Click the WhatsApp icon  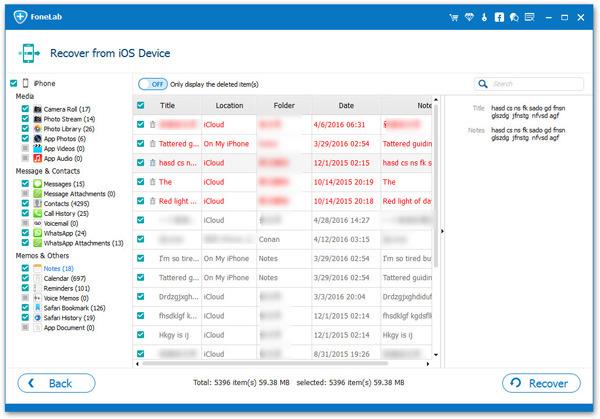(38, 233)
